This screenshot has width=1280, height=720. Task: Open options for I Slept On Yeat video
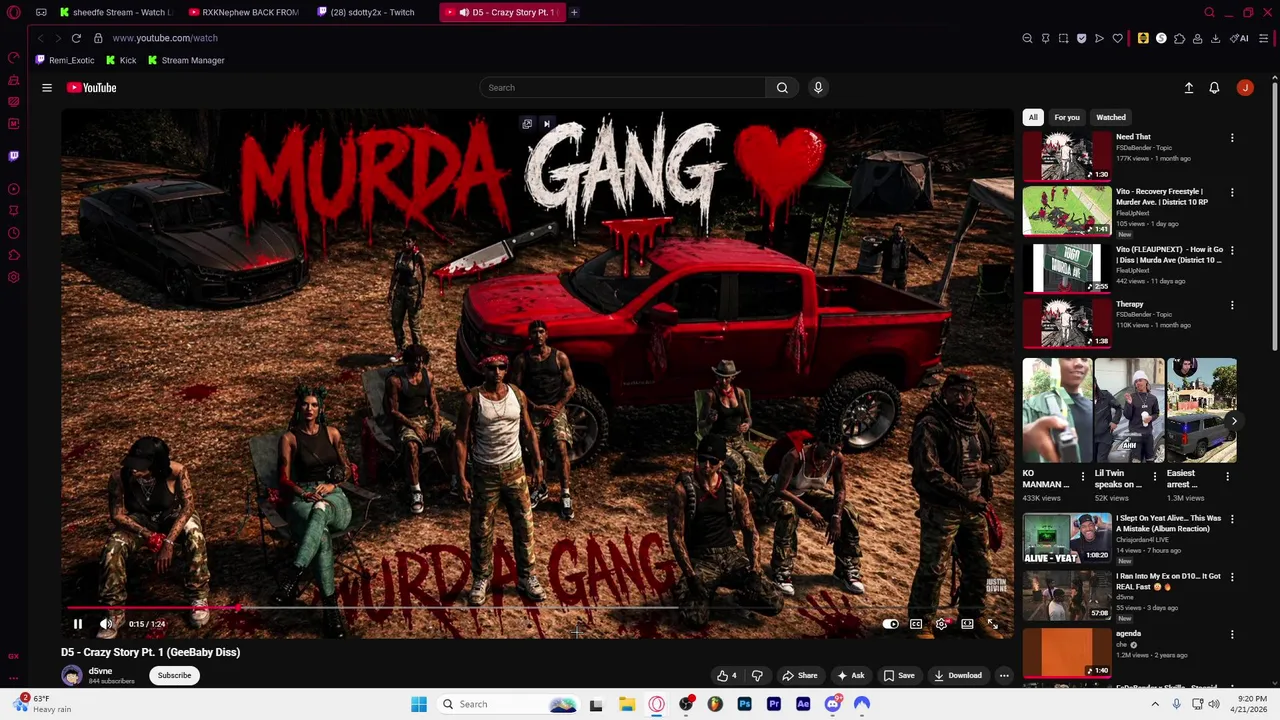(x=1232, y=520)
